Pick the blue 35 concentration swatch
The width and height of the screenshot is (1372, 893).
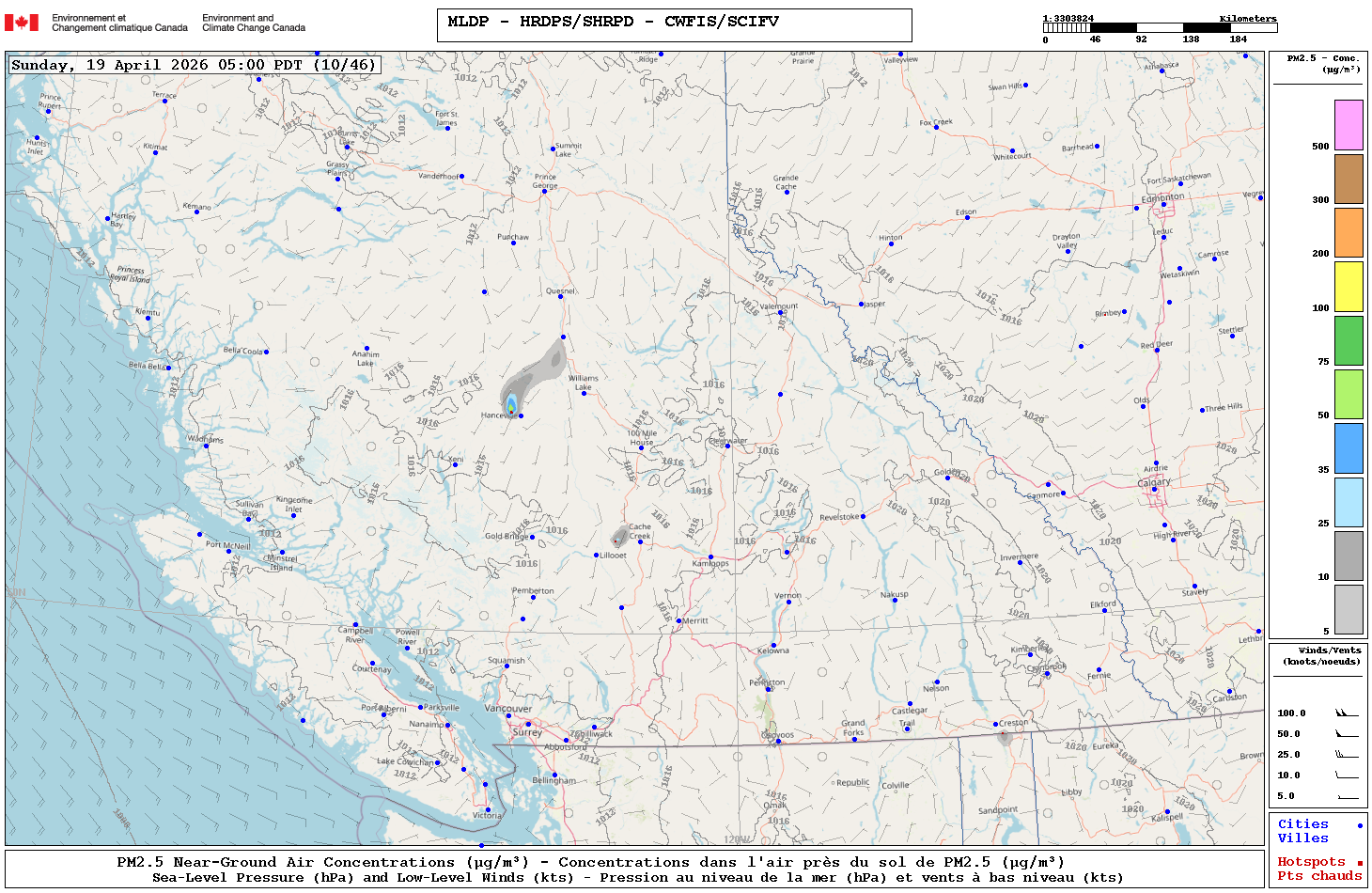[1349, 448]
